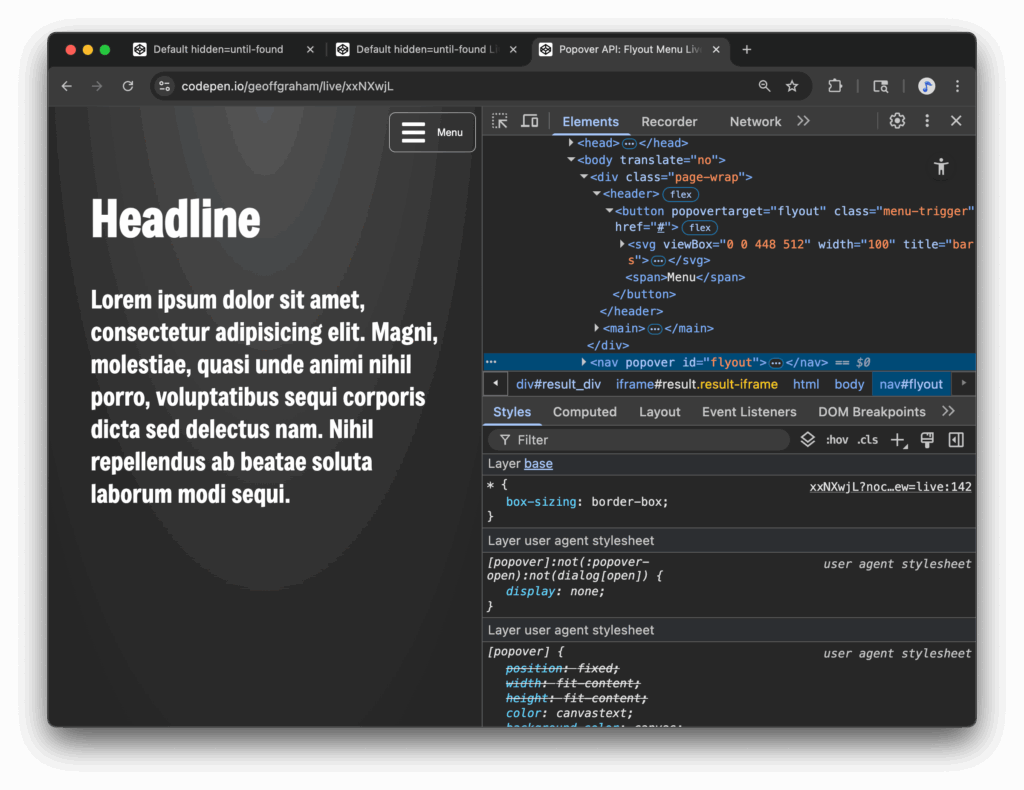The width and height of the screenshot is (1024, 790).
Task: Open the Styles pane tab
Action: click(512, 412)
